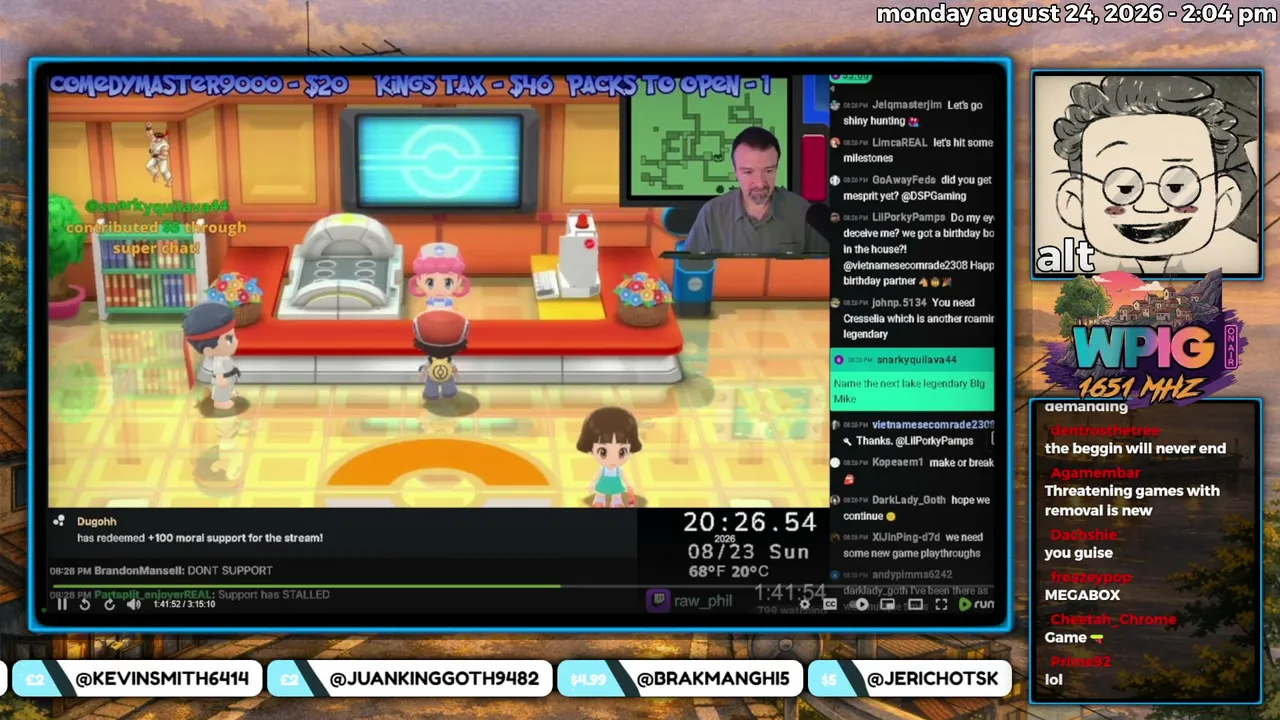
Task: Toggle closed captions (CC)
Action: pos(830,604)
